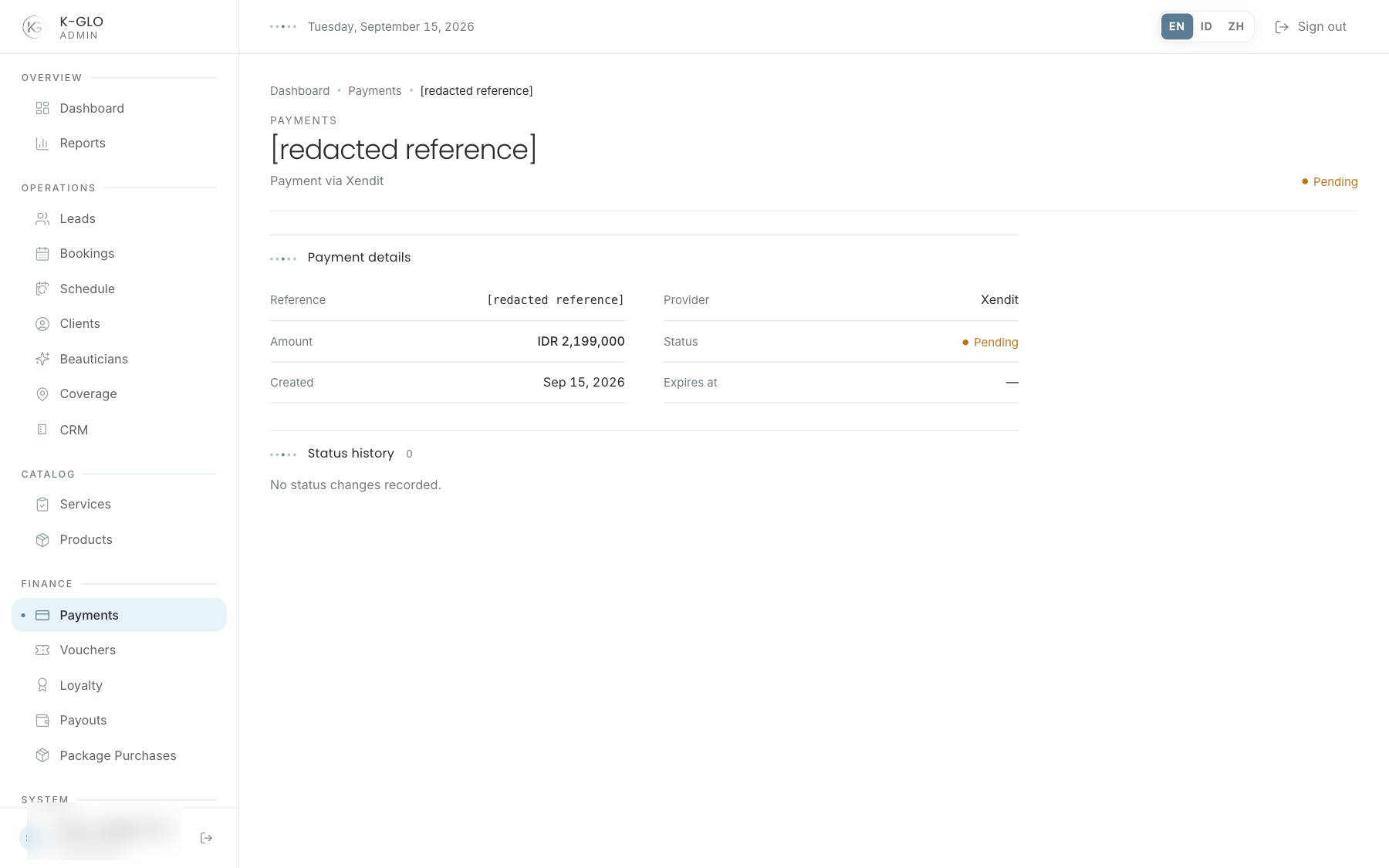
Task: Click the Products box icon
Action: click(x=42, y=540)
